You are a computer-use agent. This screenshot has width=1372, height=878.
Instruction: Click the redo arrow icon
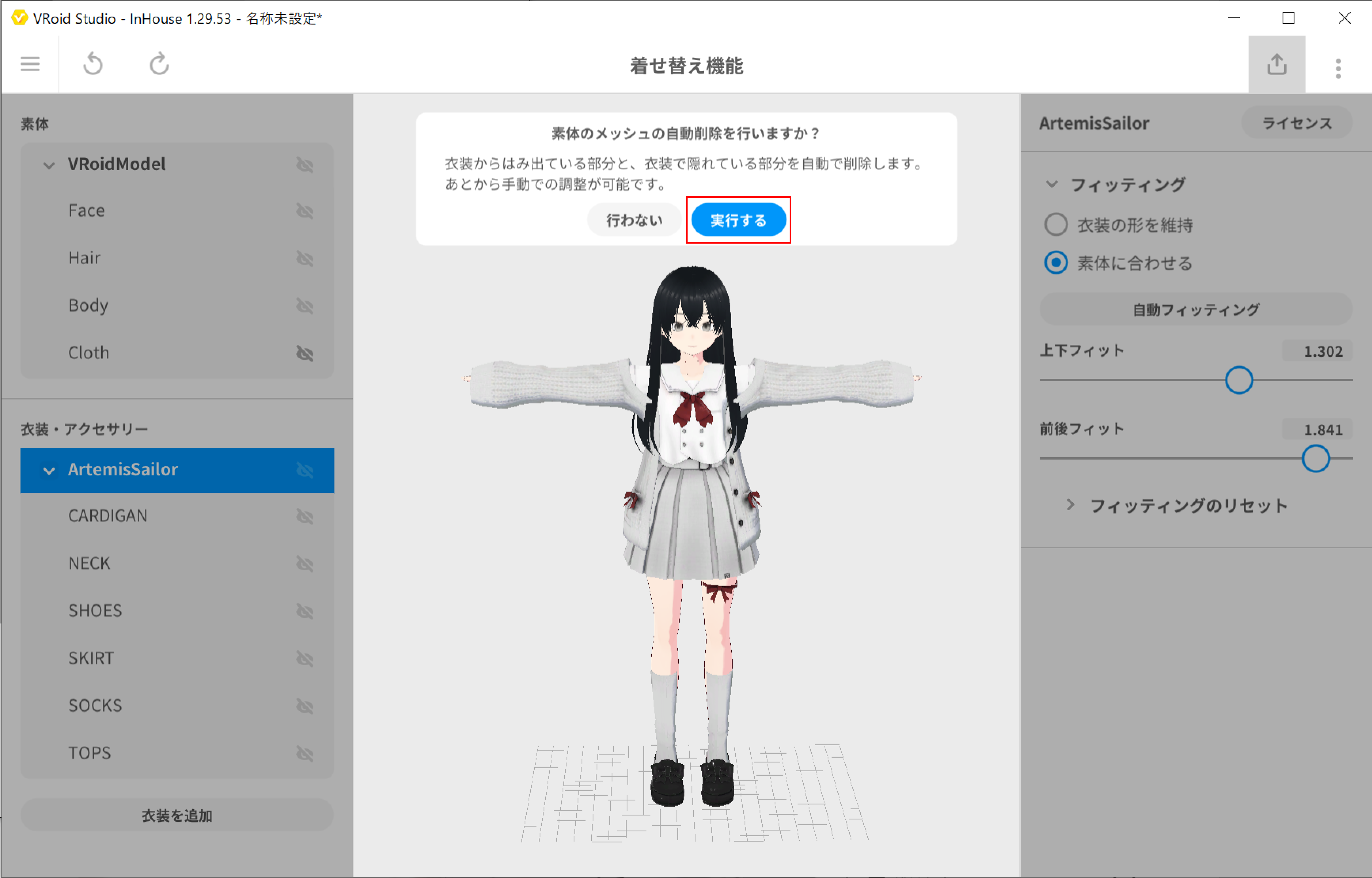point(159,64)
